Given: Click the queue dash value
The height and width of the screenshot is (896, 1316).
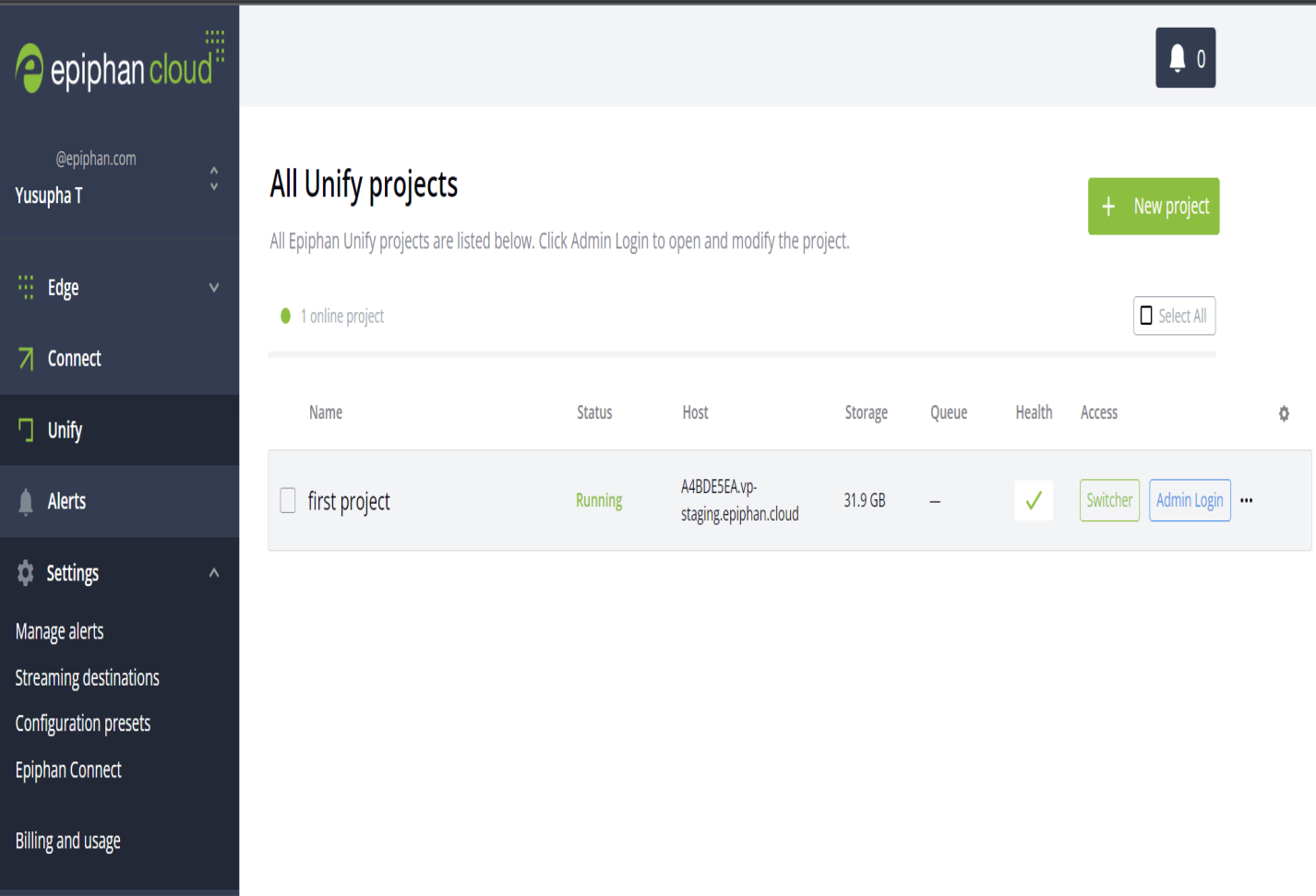Looking at the screenshot, I should [x=935, y=501].
